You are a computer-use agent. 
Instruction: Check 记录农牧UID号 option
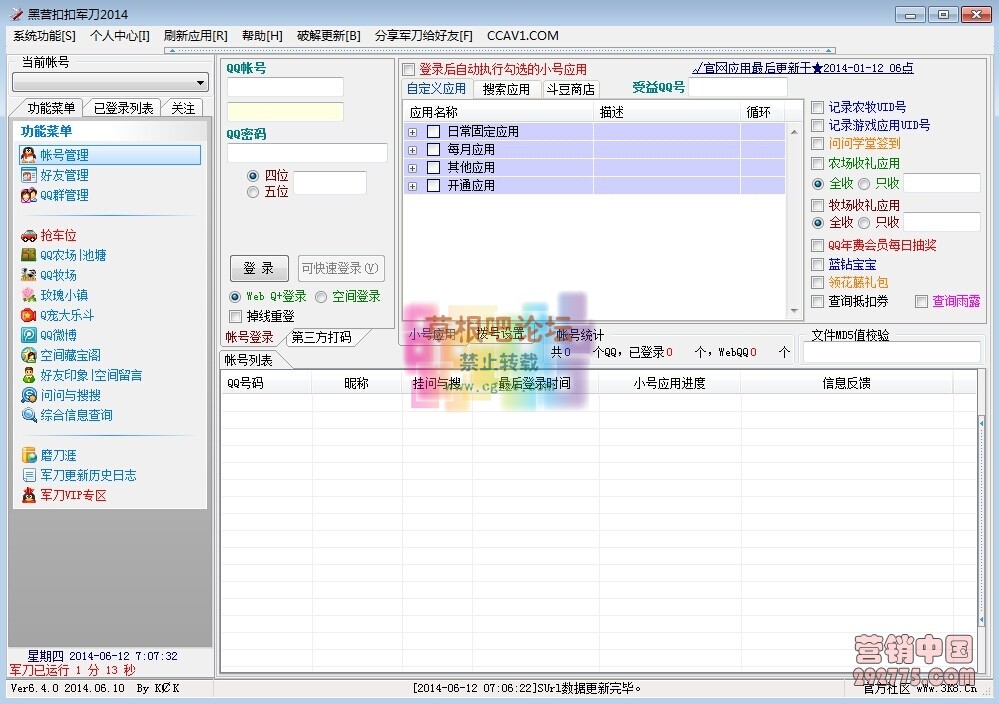[x=818, y=107]
